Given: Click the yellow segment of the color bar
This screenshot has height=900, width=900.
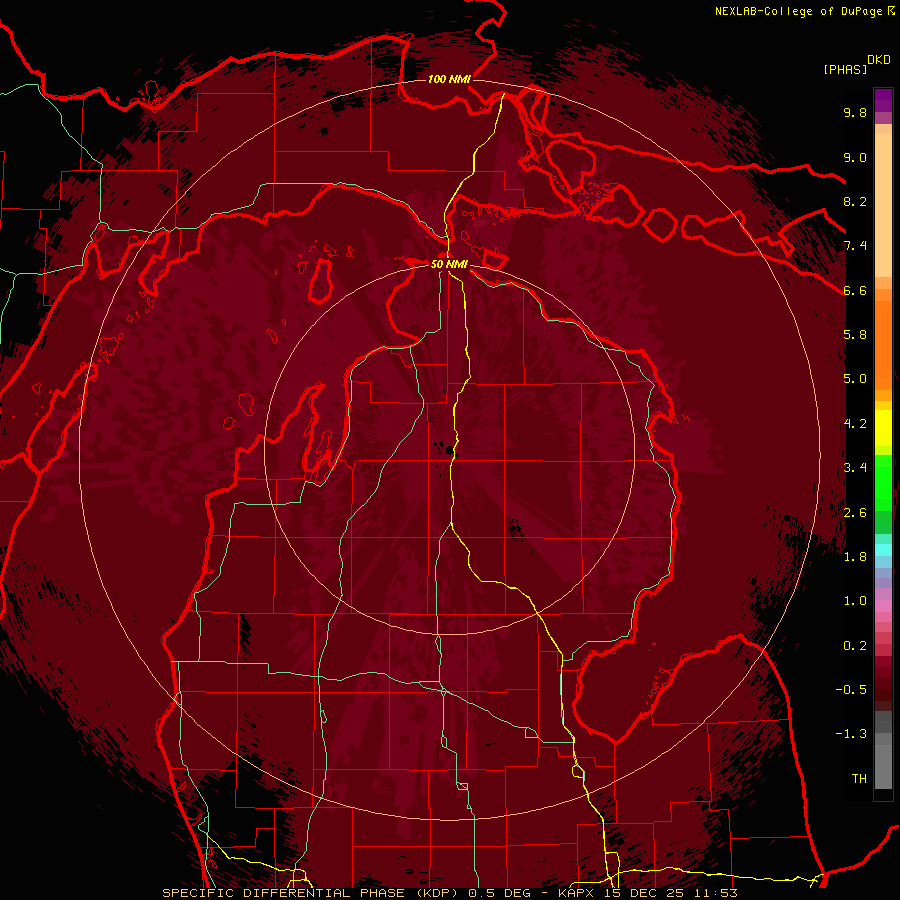Looking at the screenshot, I should point(883,428).
